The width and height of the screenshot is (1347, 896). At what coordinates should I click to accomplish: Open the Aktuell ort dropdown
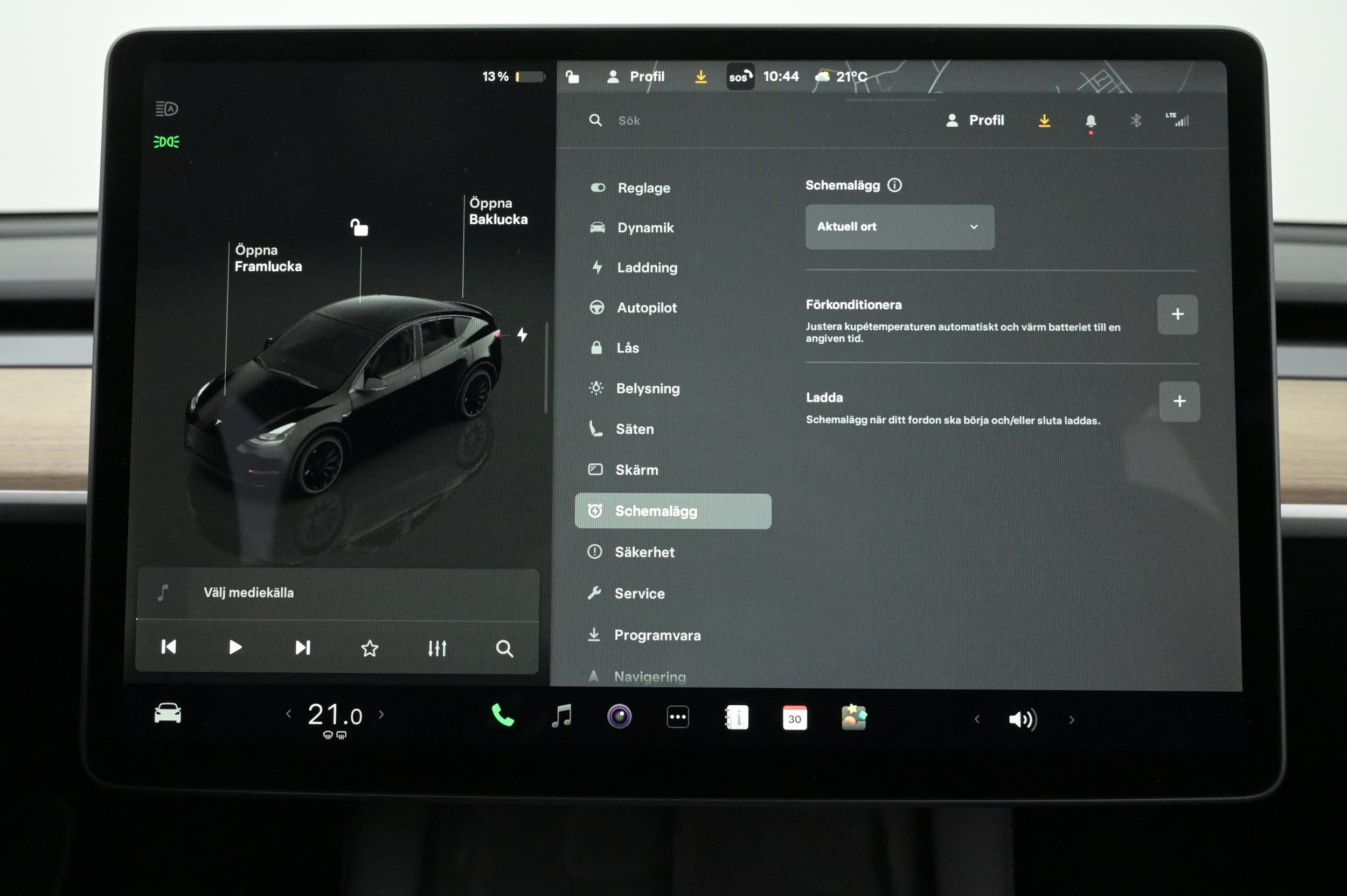point(899,227)
